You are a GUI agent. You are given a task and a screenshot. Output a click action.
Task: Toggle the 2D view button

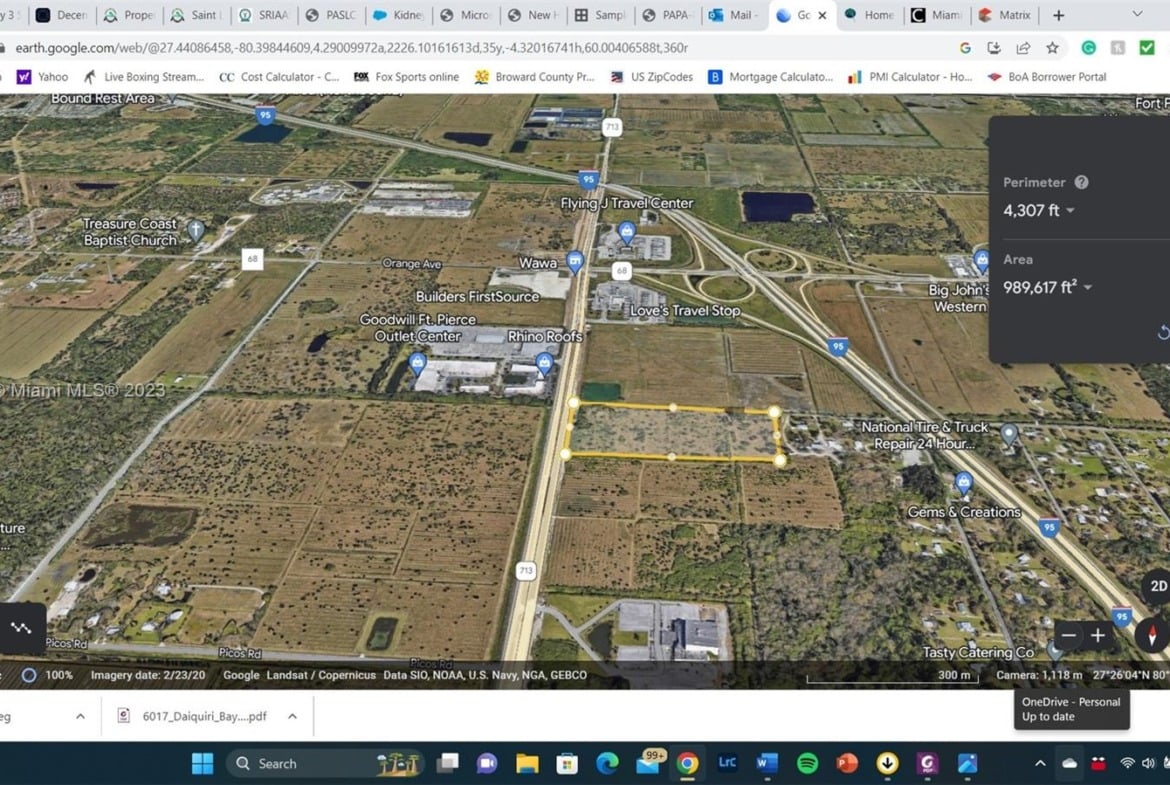[x=1157, y=587]
